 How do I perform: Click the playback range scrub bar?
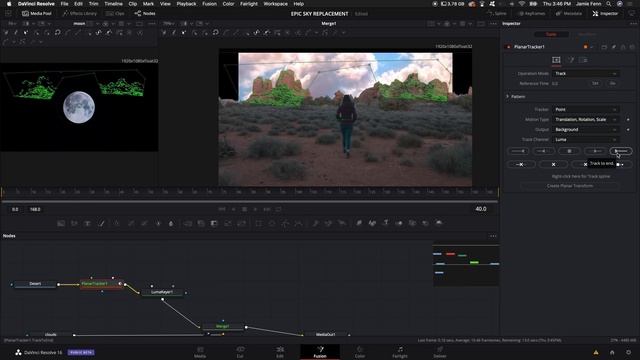pos(250,202)
